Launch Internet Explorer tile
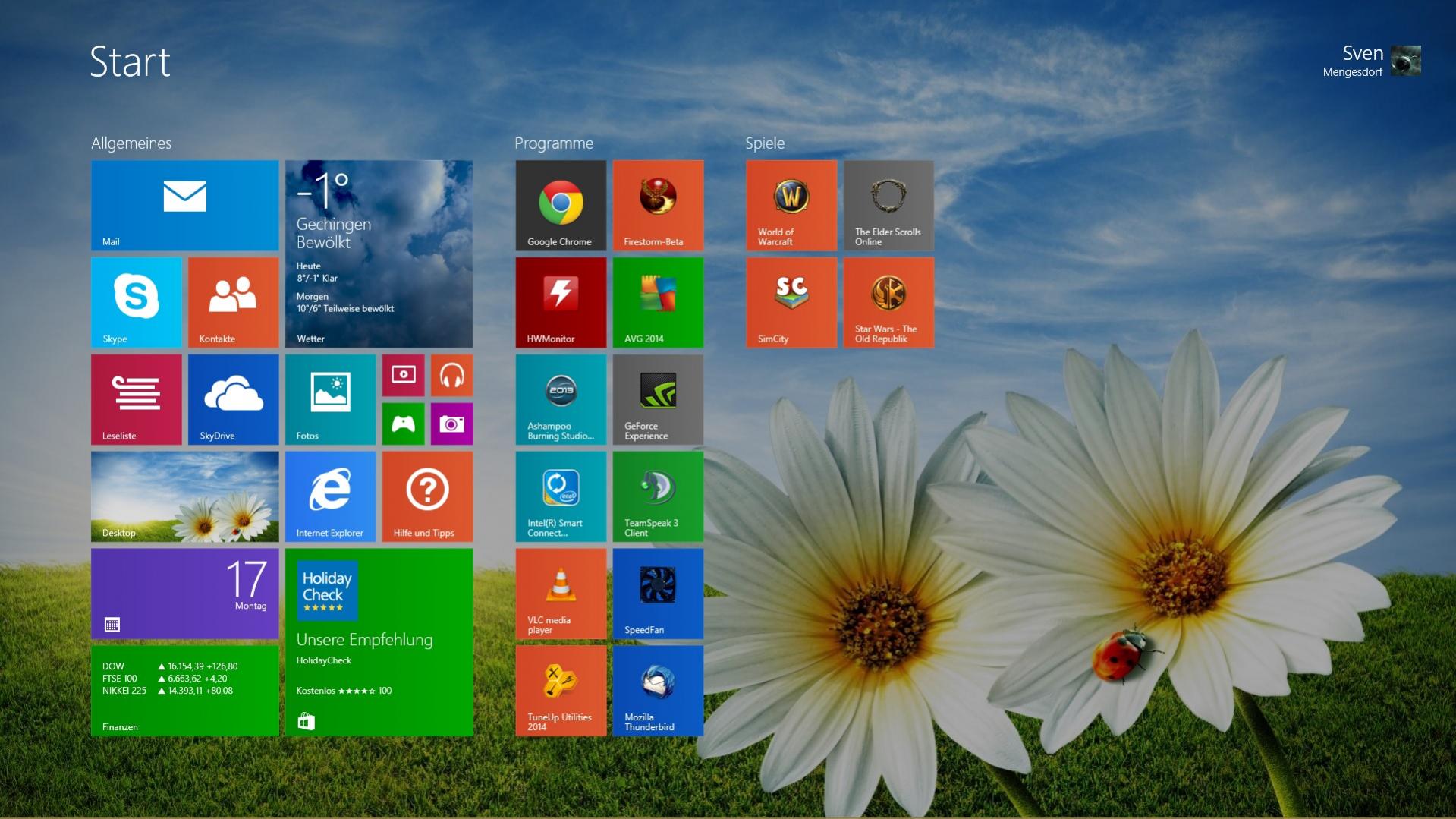 (x=330, y=496)
